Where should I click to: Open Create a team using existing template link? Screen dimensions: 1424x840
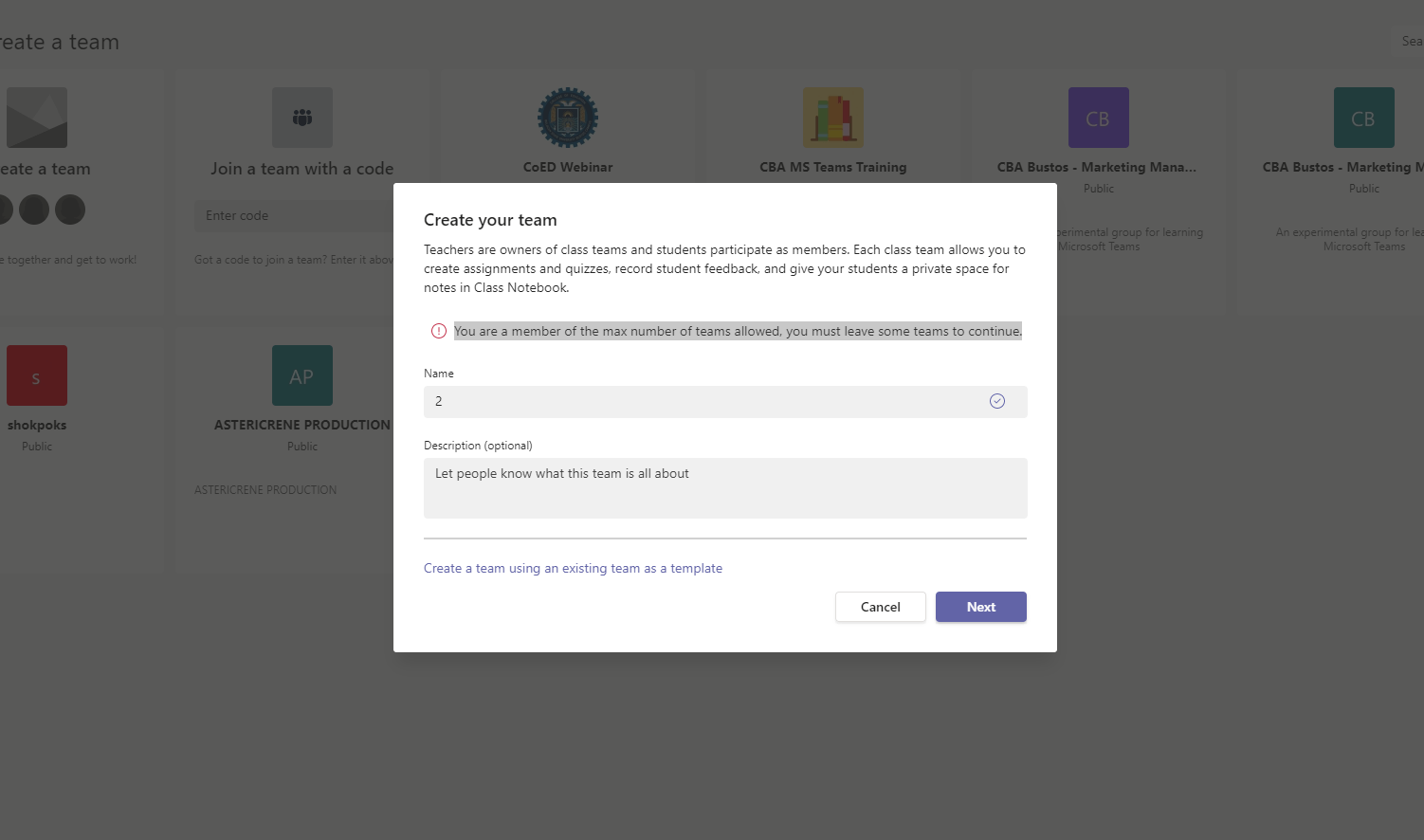point(573,568)
